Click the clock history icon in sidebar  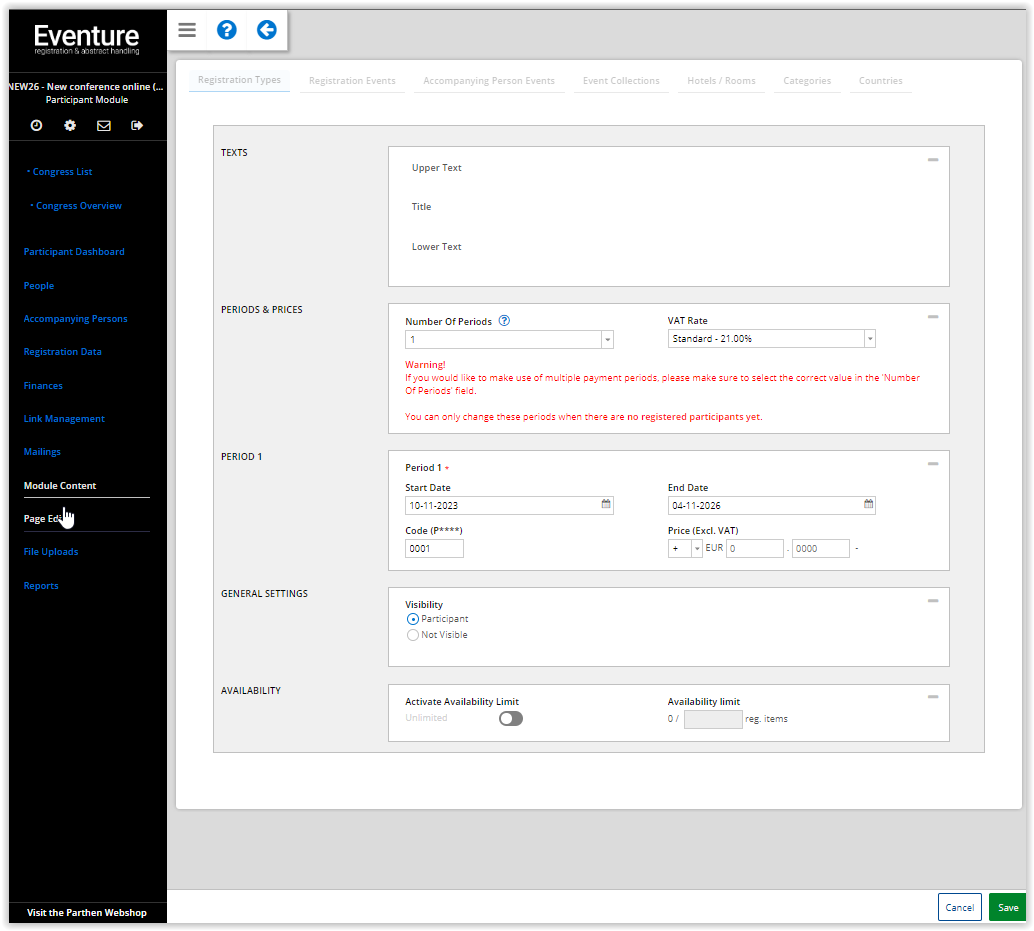point(36,125)
